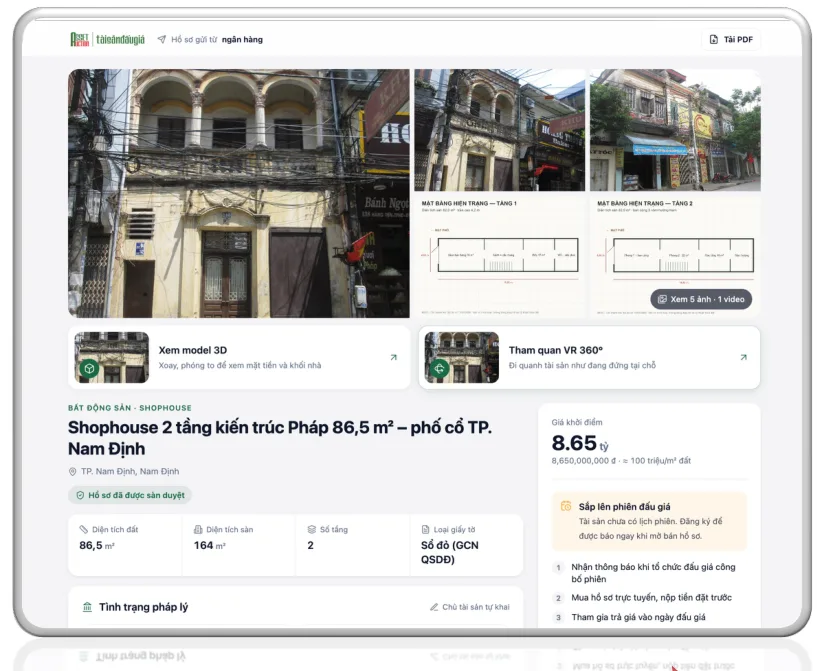The image size is (837, 671).
Task: Click the 8,650,000,000 đ price detail line
Action: pyautogui.click(x=621, y=461)
